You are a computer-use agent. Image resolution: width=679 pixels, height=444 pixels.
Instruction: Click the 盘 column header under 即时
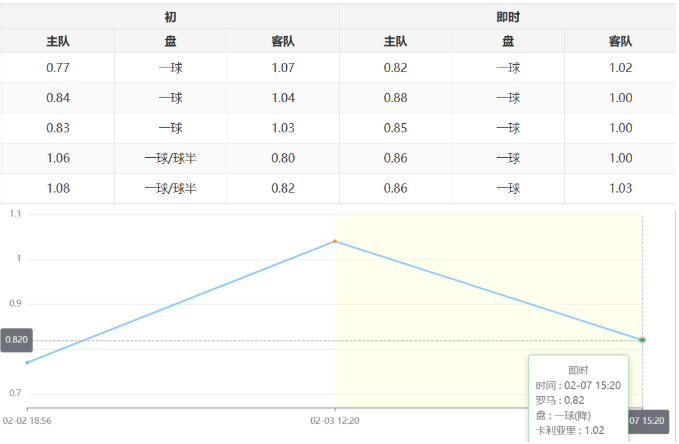point(508,41)
